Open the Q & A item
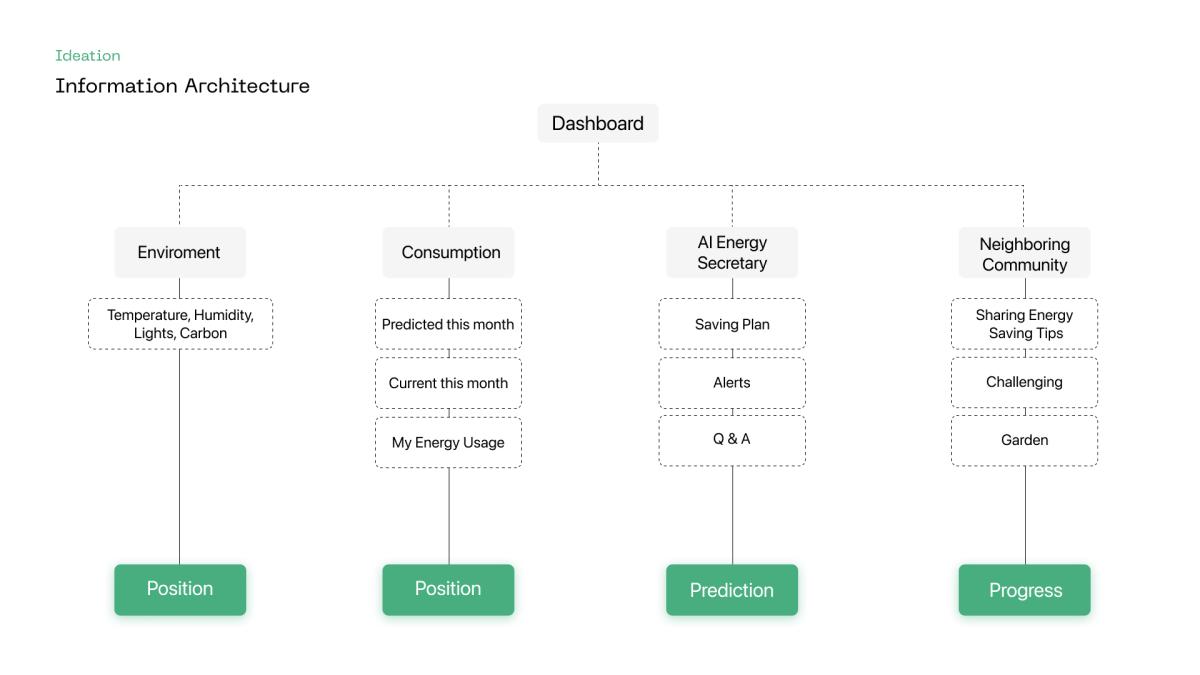Image resolution: width=1200 pixels, height=675 pixels. pos(732,440)
